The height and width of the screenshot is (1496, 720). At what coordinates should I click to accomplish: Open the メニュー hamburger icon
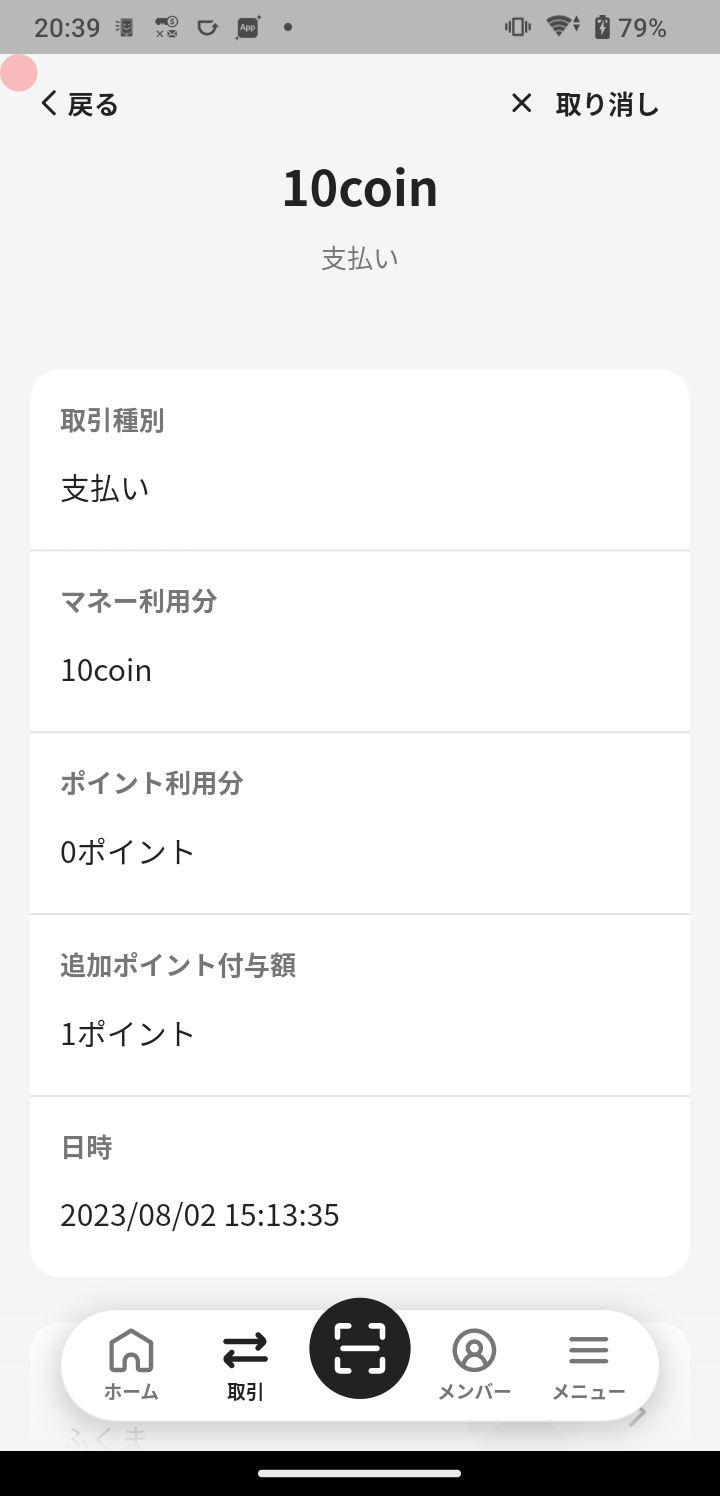588,1350
